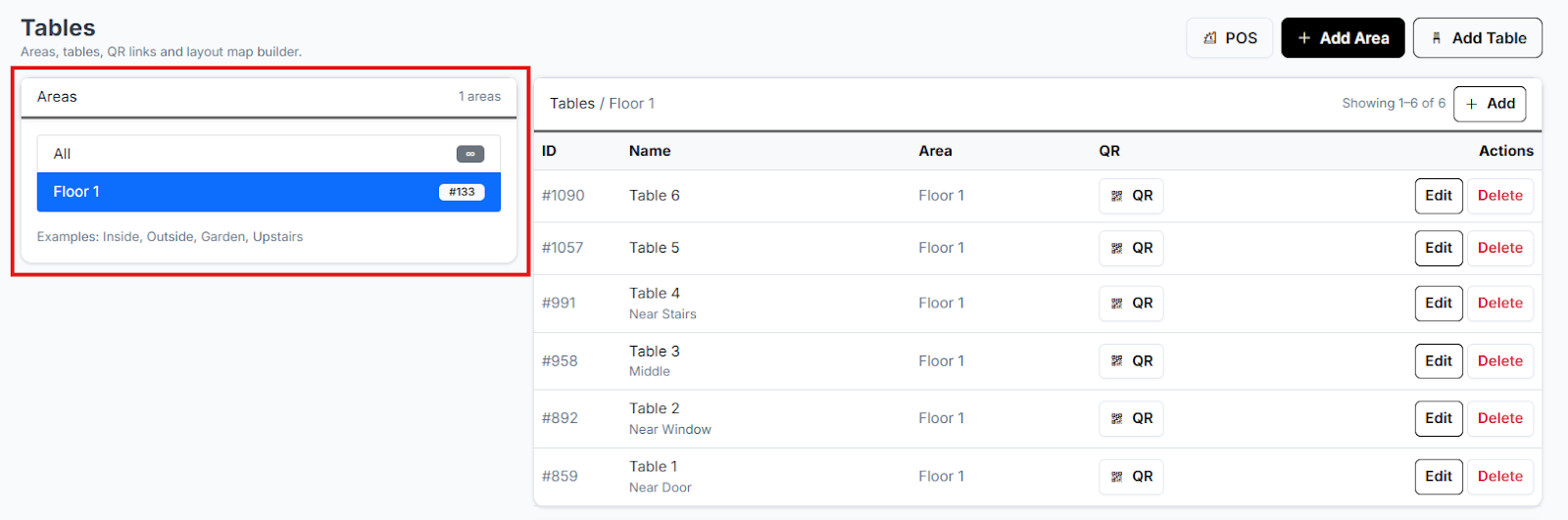The image size is (1568, 520).
Task: Click the Add Table button
Action: click(1477, 38)
